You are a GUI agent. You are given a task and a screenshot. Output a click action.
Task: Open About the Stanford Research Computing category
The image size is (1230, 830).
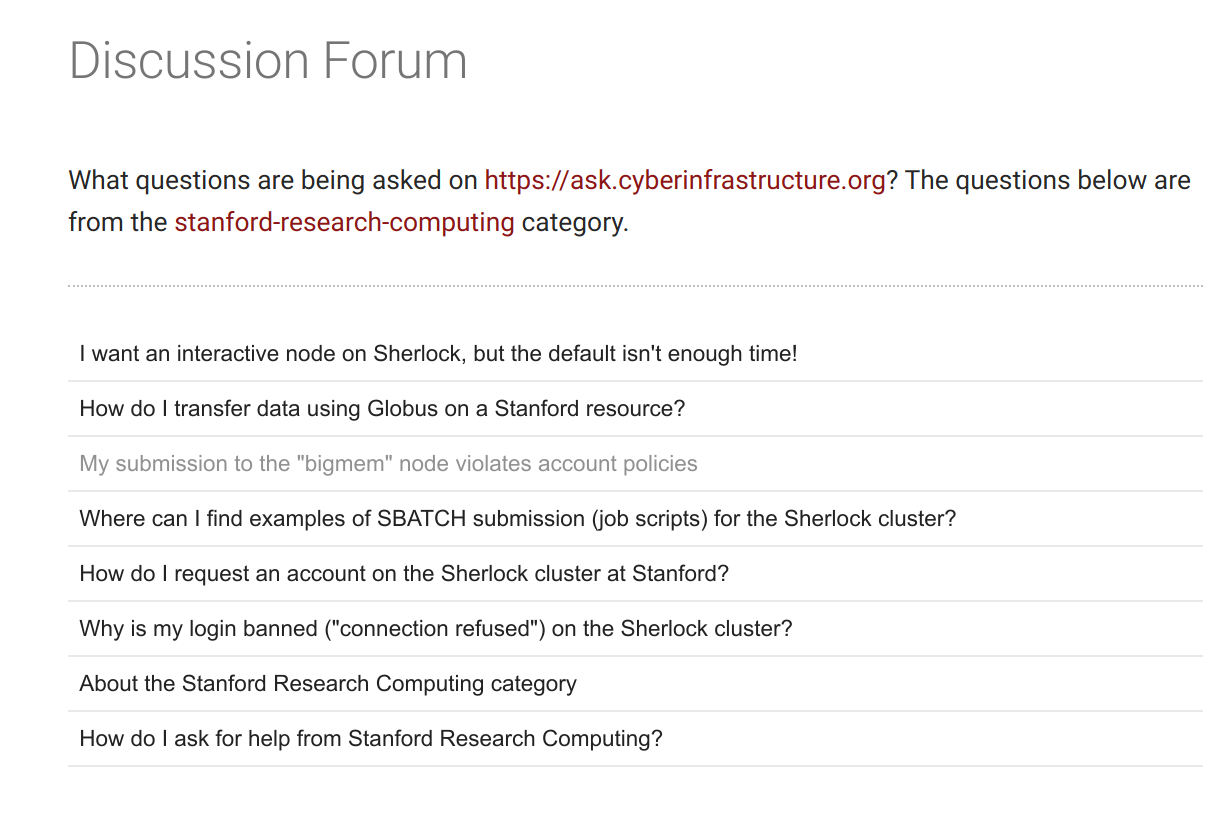pyautogui.click(x=328, y=684)
